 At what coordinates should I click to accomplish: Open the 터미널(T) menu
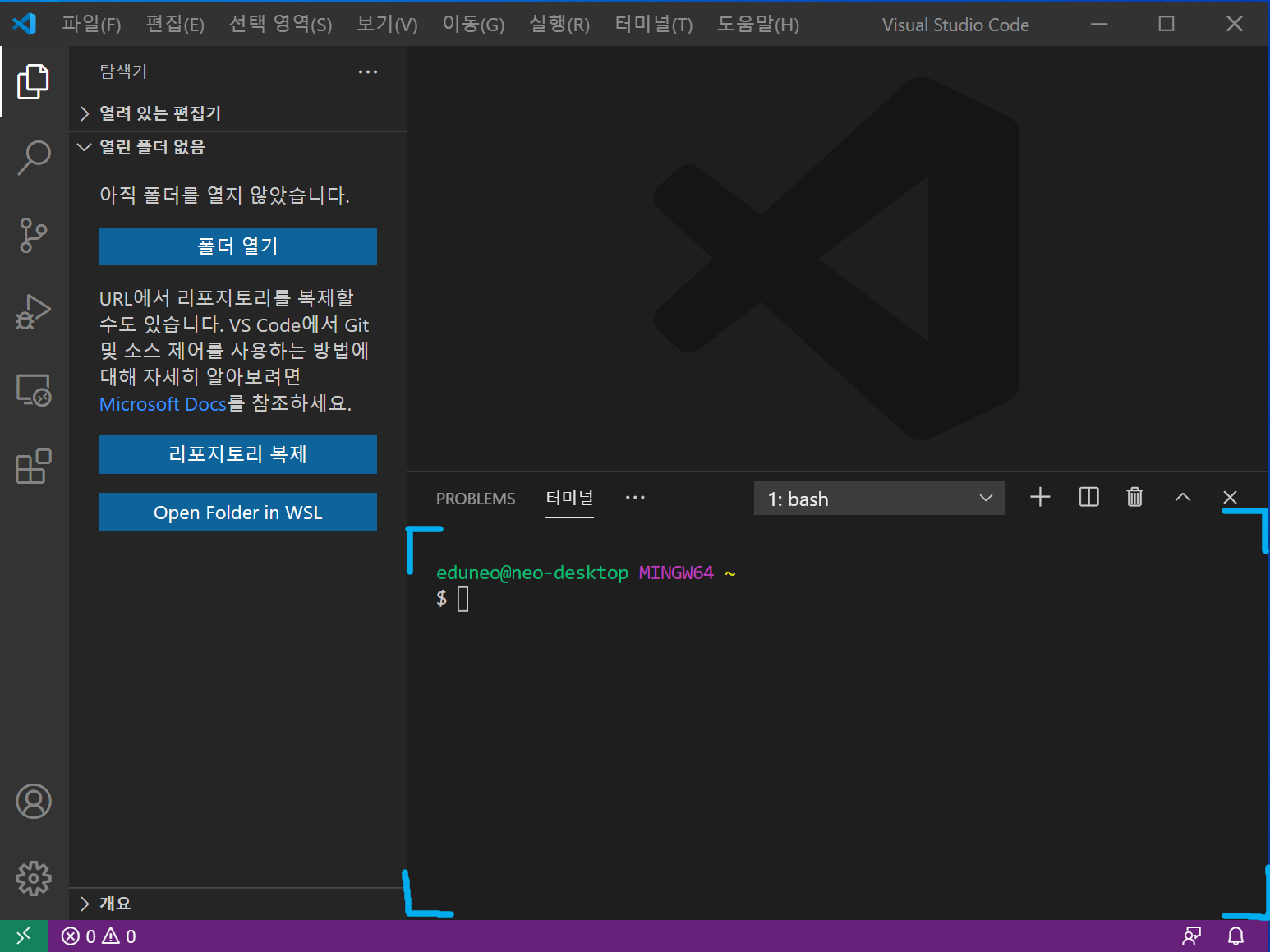pyautogui.click(x=654, y=25)
